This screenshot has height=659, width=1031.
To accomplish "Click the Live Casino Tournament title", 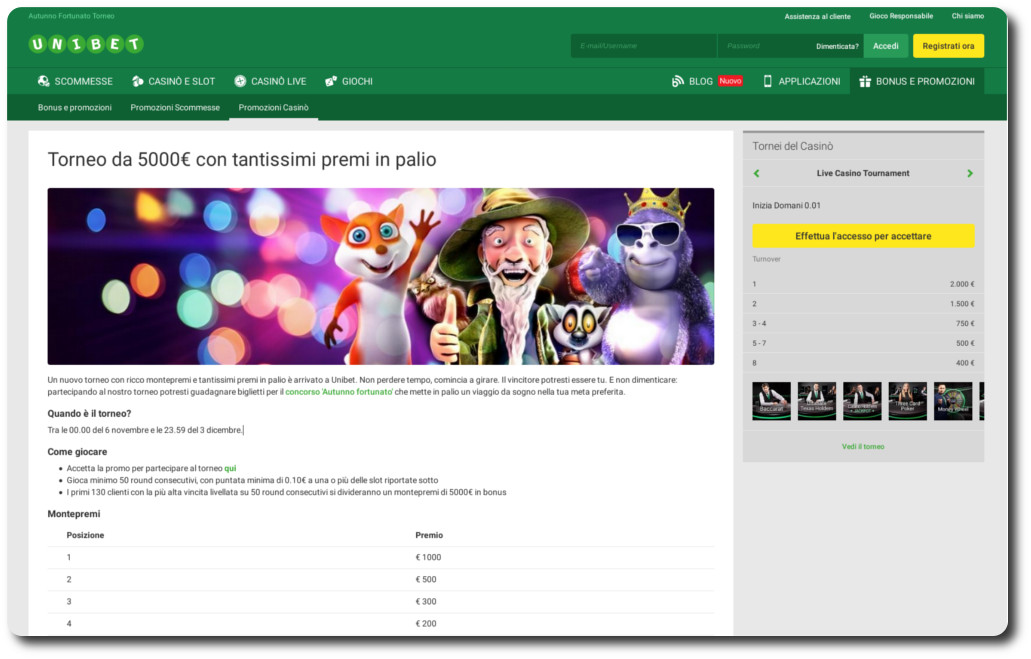I will click(x=863, y=173).
